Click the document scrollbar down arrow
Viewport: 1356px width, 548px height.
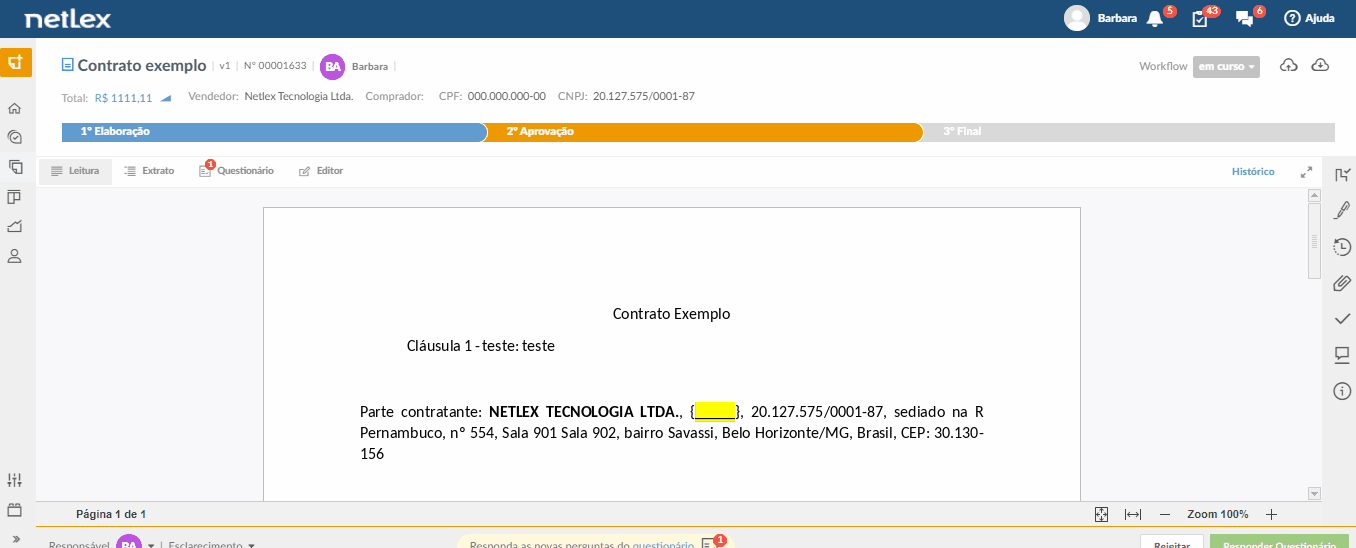click(1314, 493)
